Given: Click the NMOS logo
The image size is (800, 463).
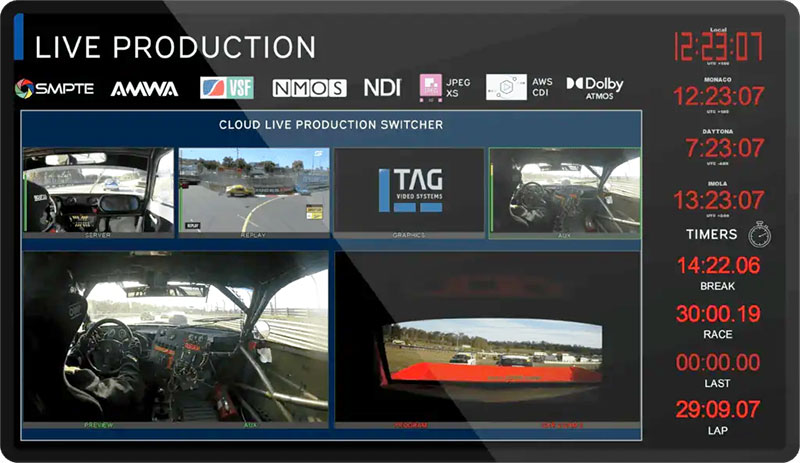Looking at the screenshot, I should tap(309, 88).
